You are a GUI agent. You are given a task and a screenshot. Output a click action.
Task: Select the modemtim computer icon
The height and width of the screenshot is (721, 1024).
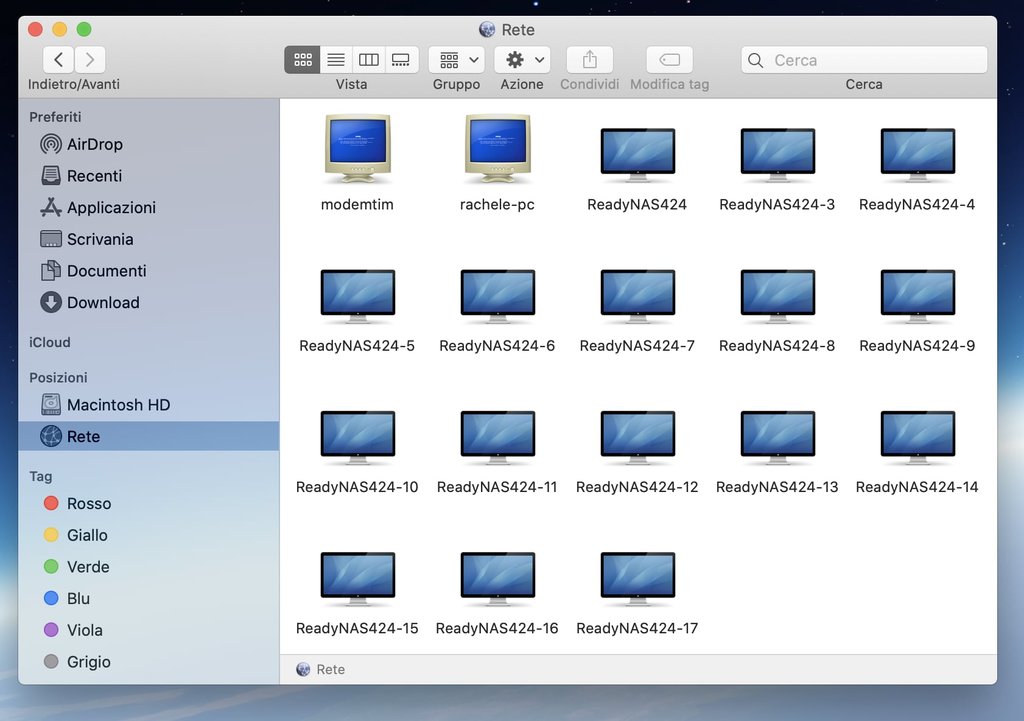click(x=357, y=150)
